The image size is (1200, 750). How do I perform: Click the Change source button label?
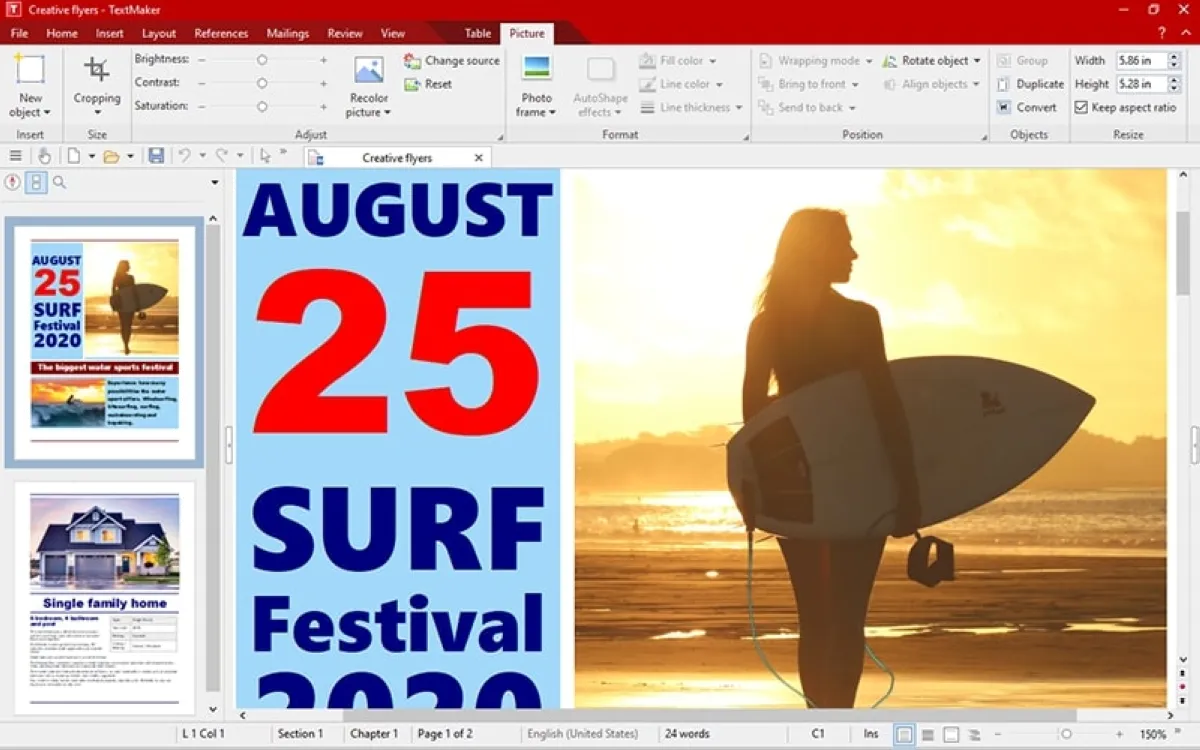click(462, 61)
